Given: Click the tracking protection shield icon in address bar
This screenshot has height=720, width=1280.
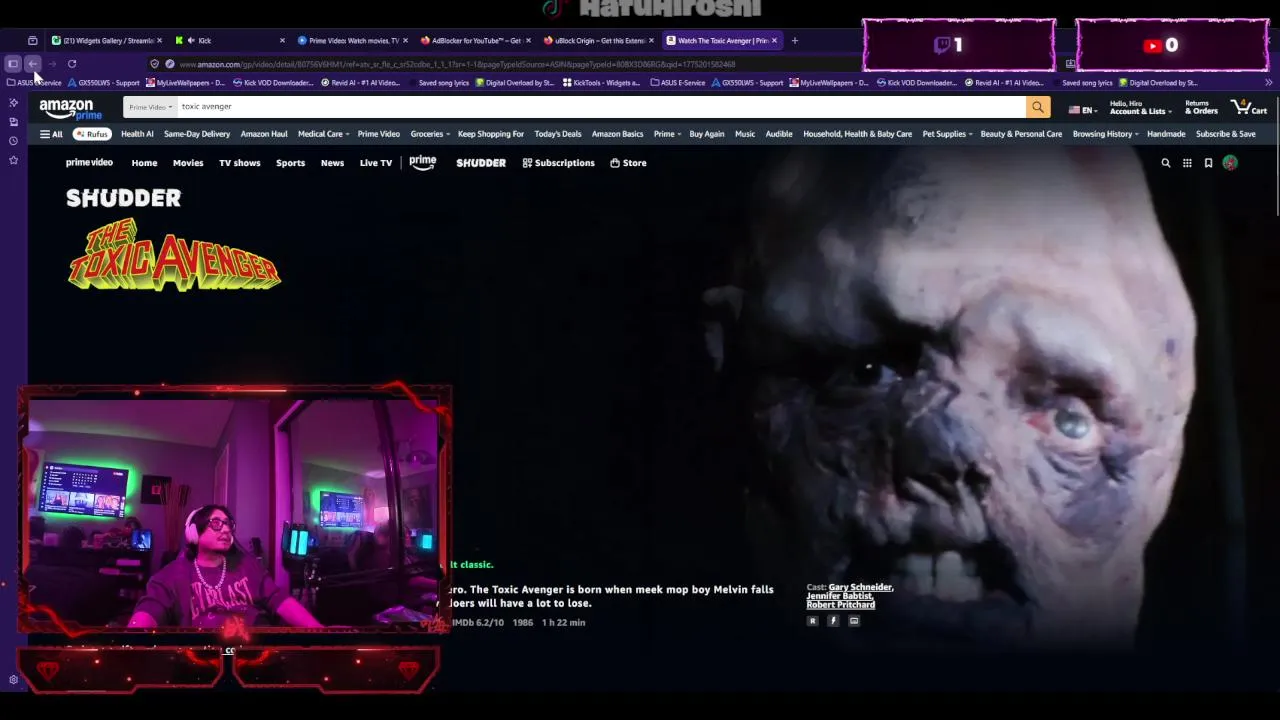Looking at the screenshot, I should (x=154, y=64).
